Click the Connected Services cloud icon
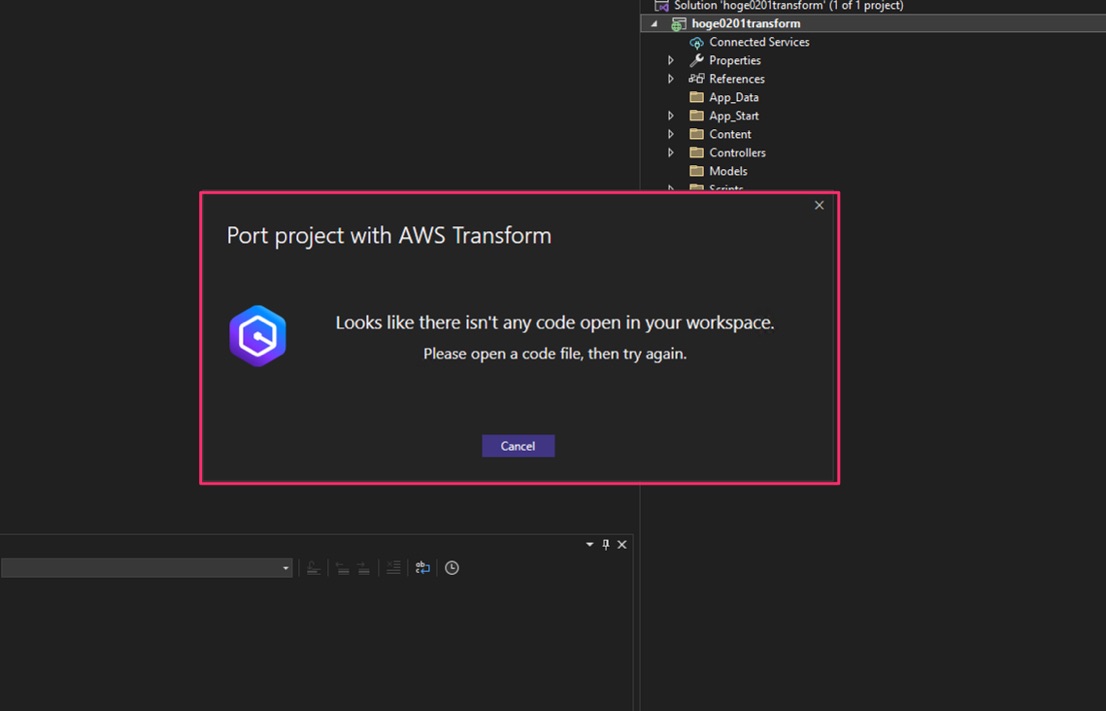 tap(696, 43)
